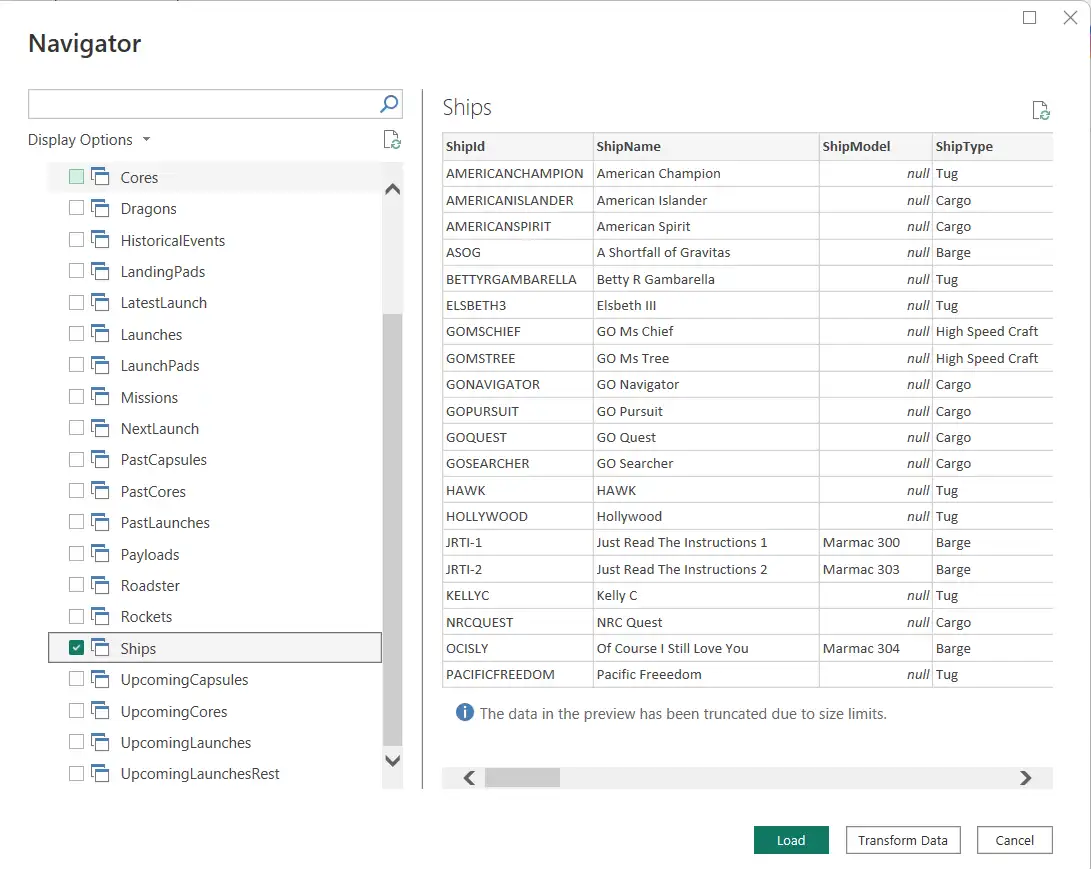Click the UpcomingCores table icon
This screenshot has height=869, width=1091.
100,711
